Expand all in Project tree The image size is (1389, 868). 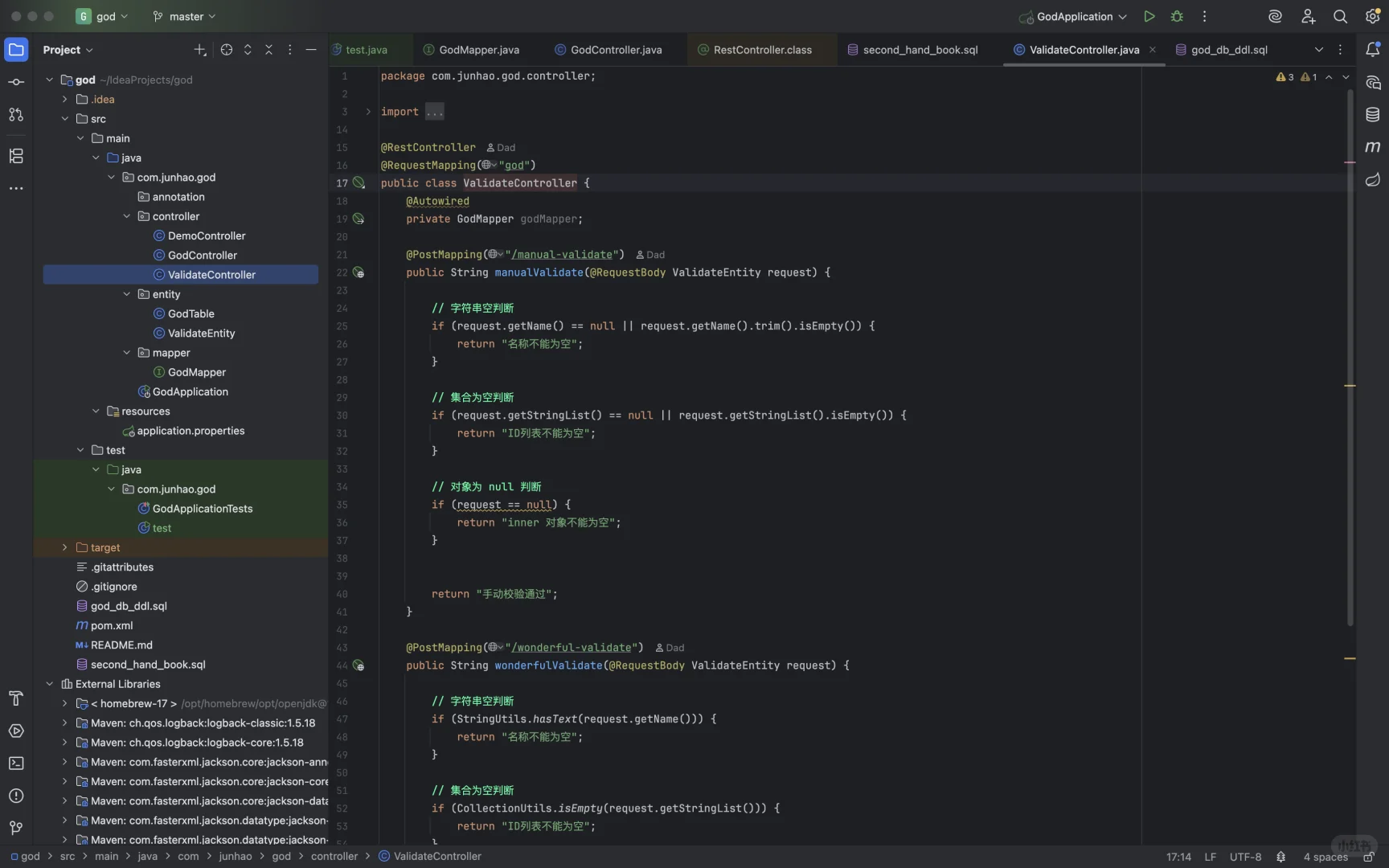tap(248, 50)
